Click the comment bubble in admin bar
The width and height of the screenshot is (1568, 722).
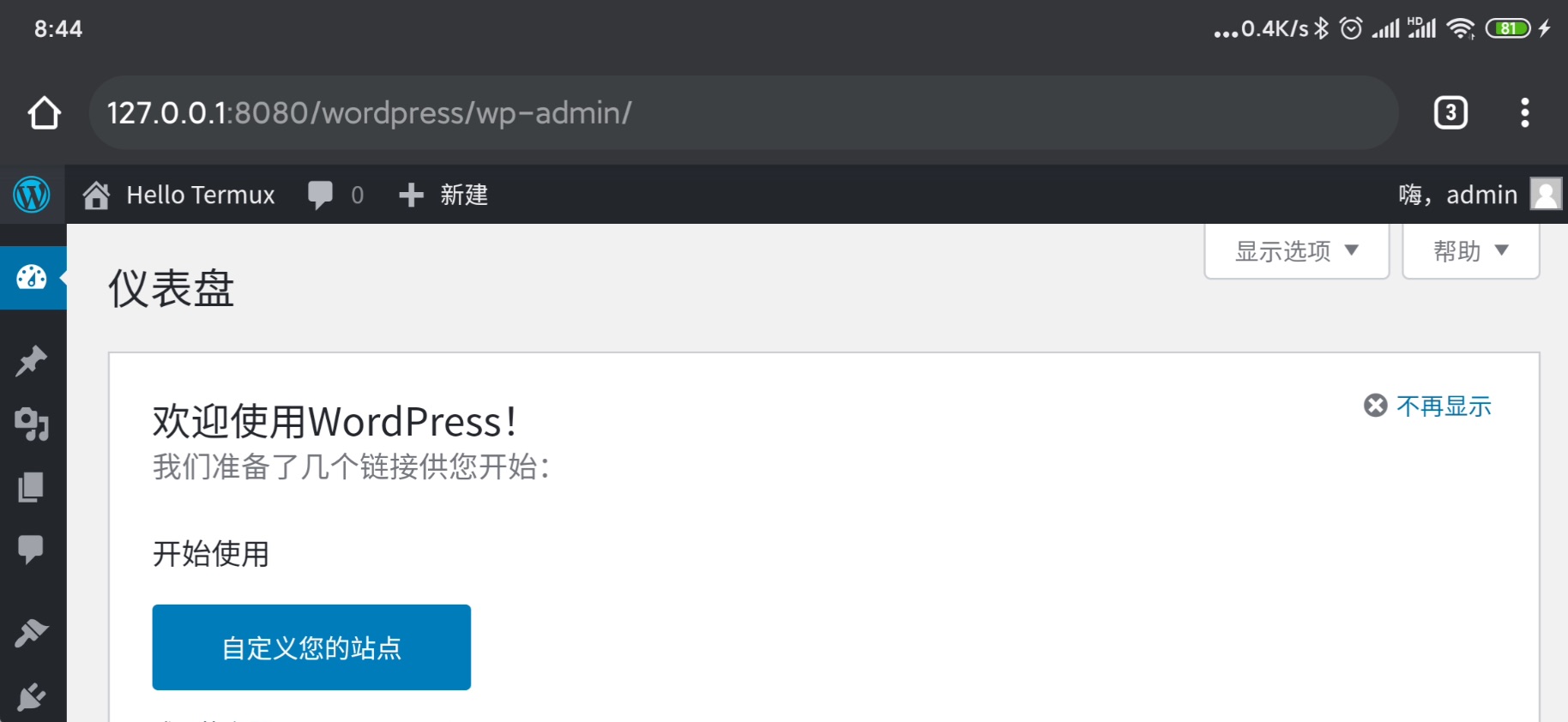point(335,195)
